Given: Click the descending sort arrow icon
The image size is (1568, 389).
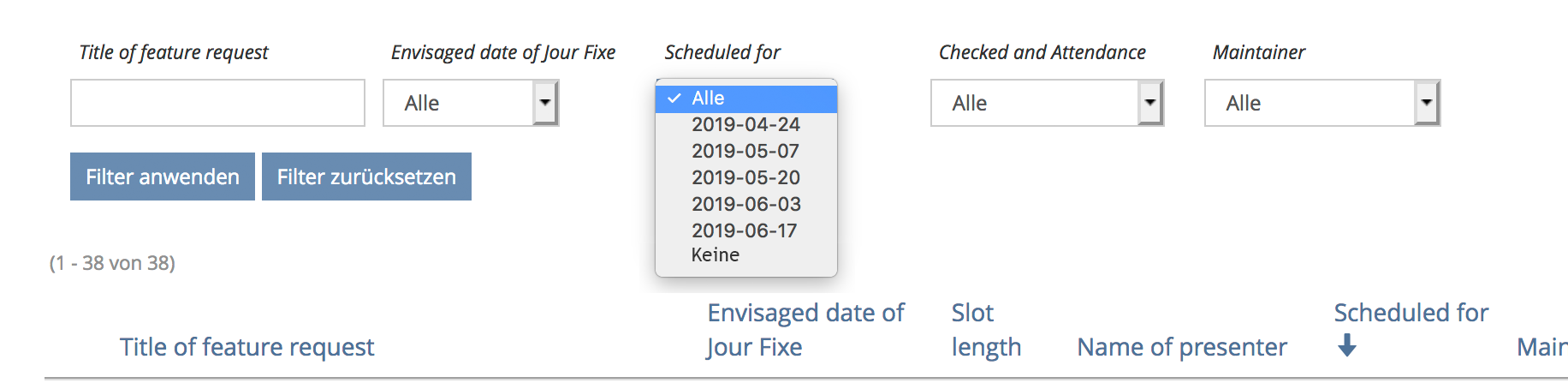Looking at the screenshot, I should (1347, 345).
